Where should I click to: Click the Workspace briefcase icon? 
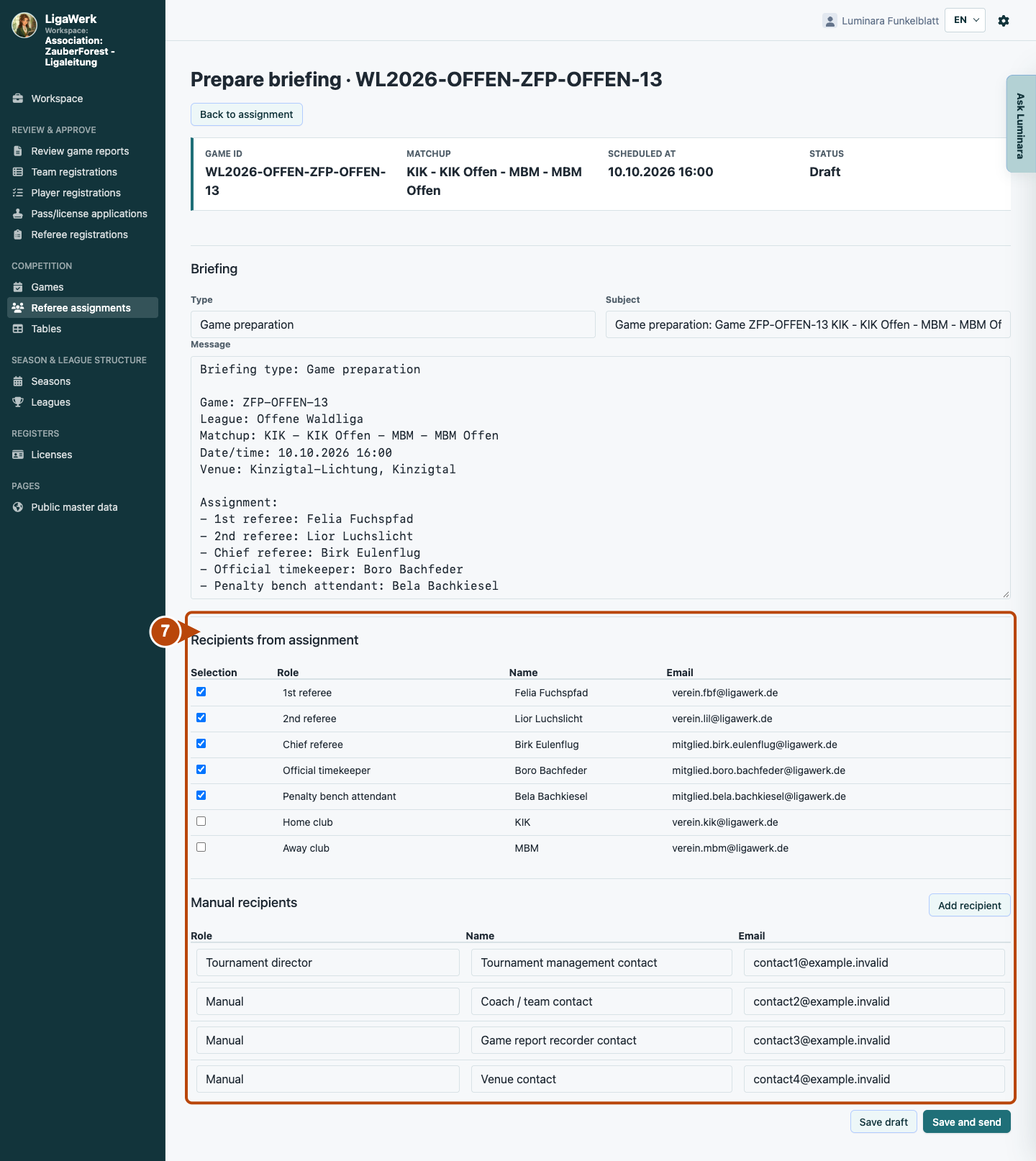18,99
